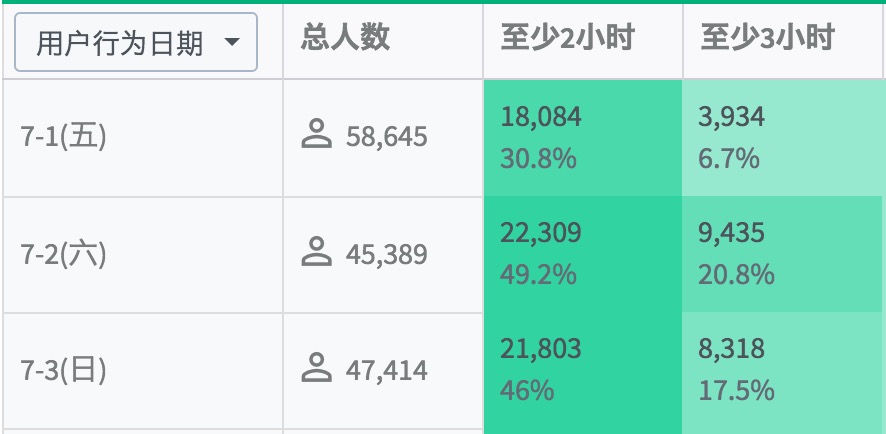Screen dimensions: 886x434
Task: Click the 45,389 total users value
Action: coord(386,255)
